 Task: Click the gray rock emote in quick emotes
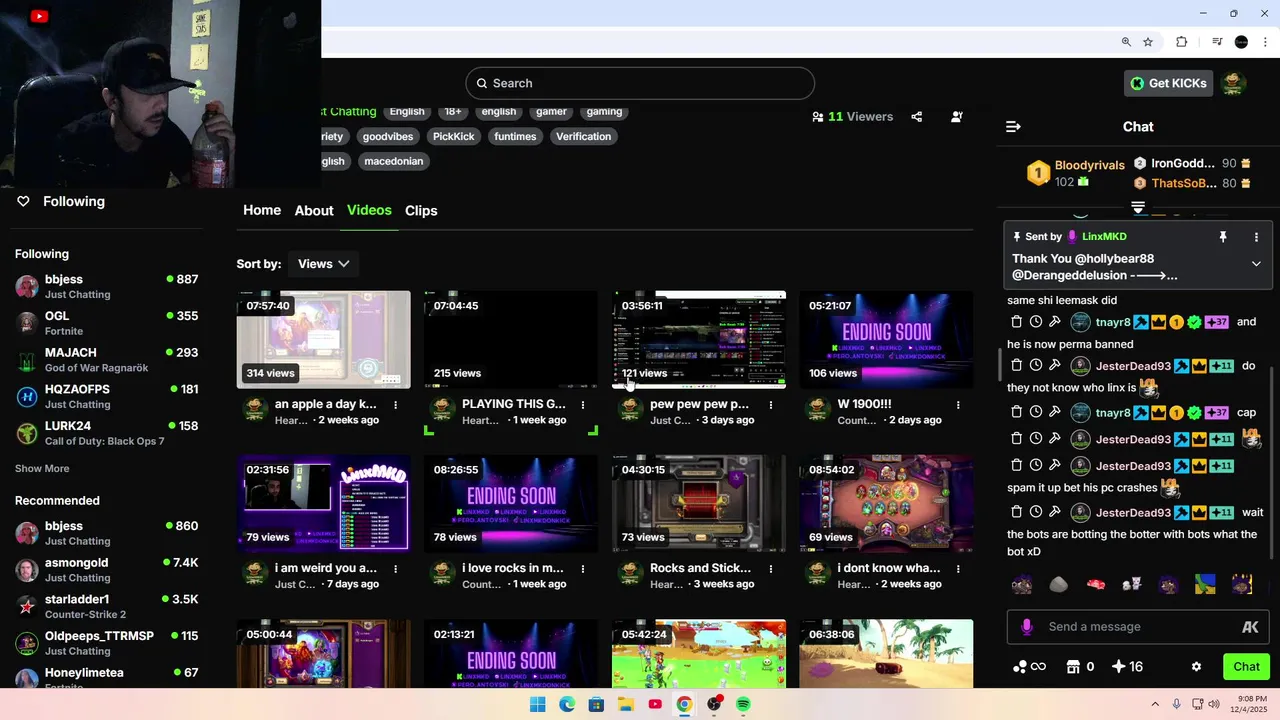point(1058,585)
